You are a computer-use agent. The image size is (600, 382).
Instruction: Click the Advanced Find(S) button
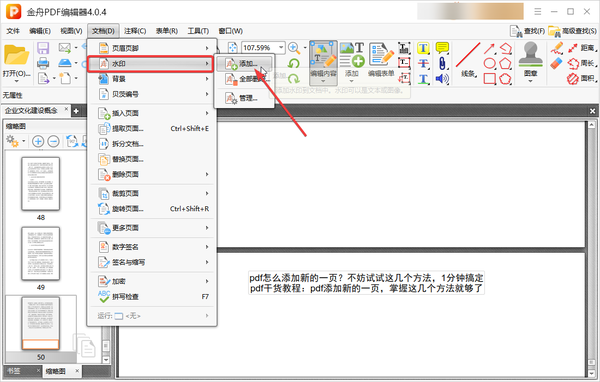(x=572, y=31)
